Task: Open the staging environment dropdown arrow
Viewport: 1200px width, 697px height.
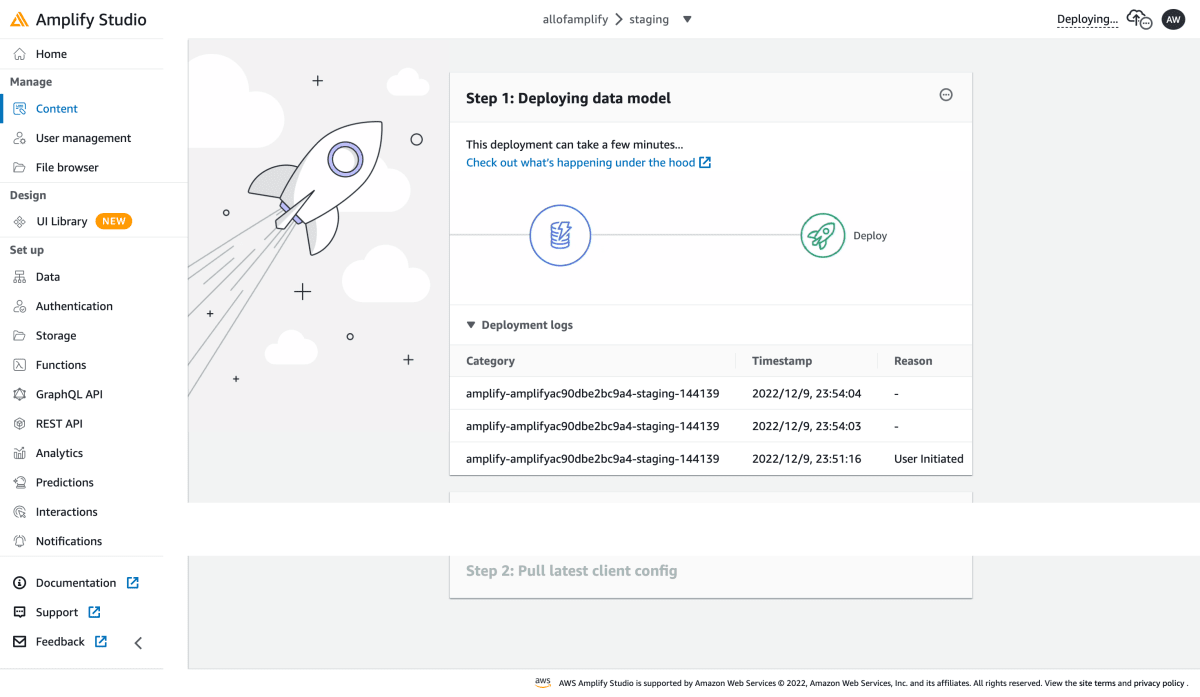Action: pos(687,19)
